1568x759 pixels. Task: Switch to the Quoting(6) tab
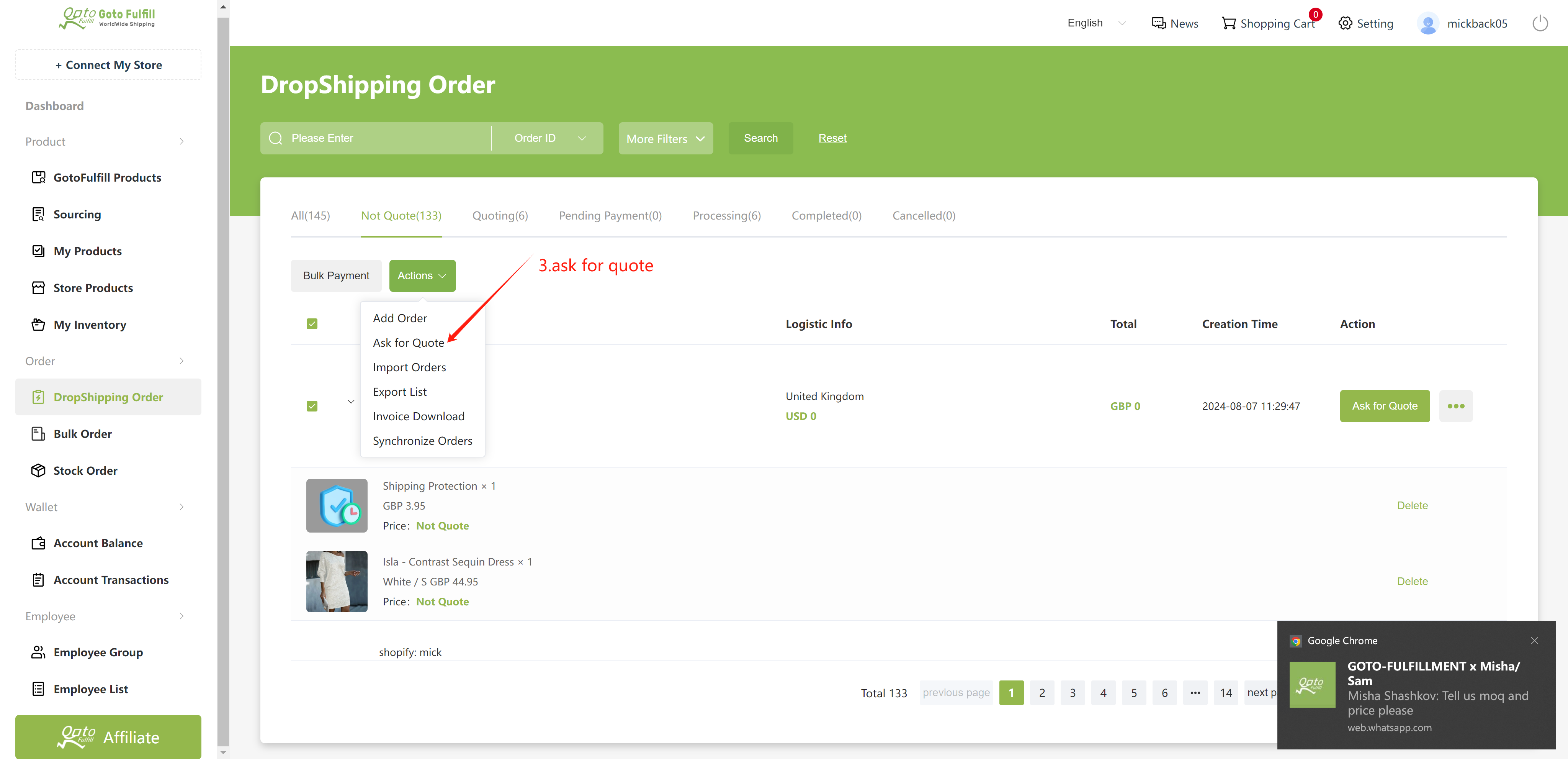(500, 216)
